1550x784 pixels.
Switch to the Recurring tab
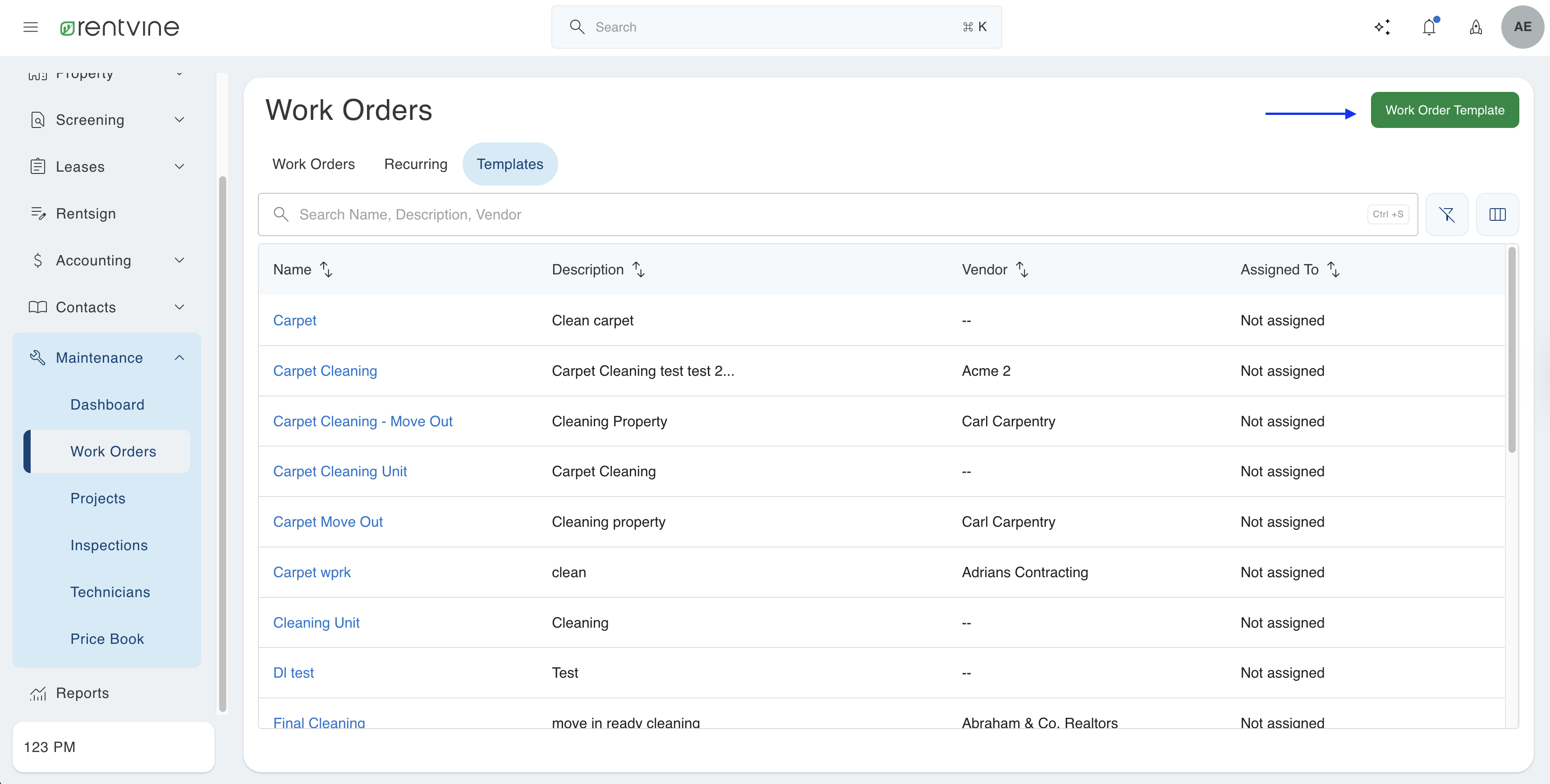[416, 164]
